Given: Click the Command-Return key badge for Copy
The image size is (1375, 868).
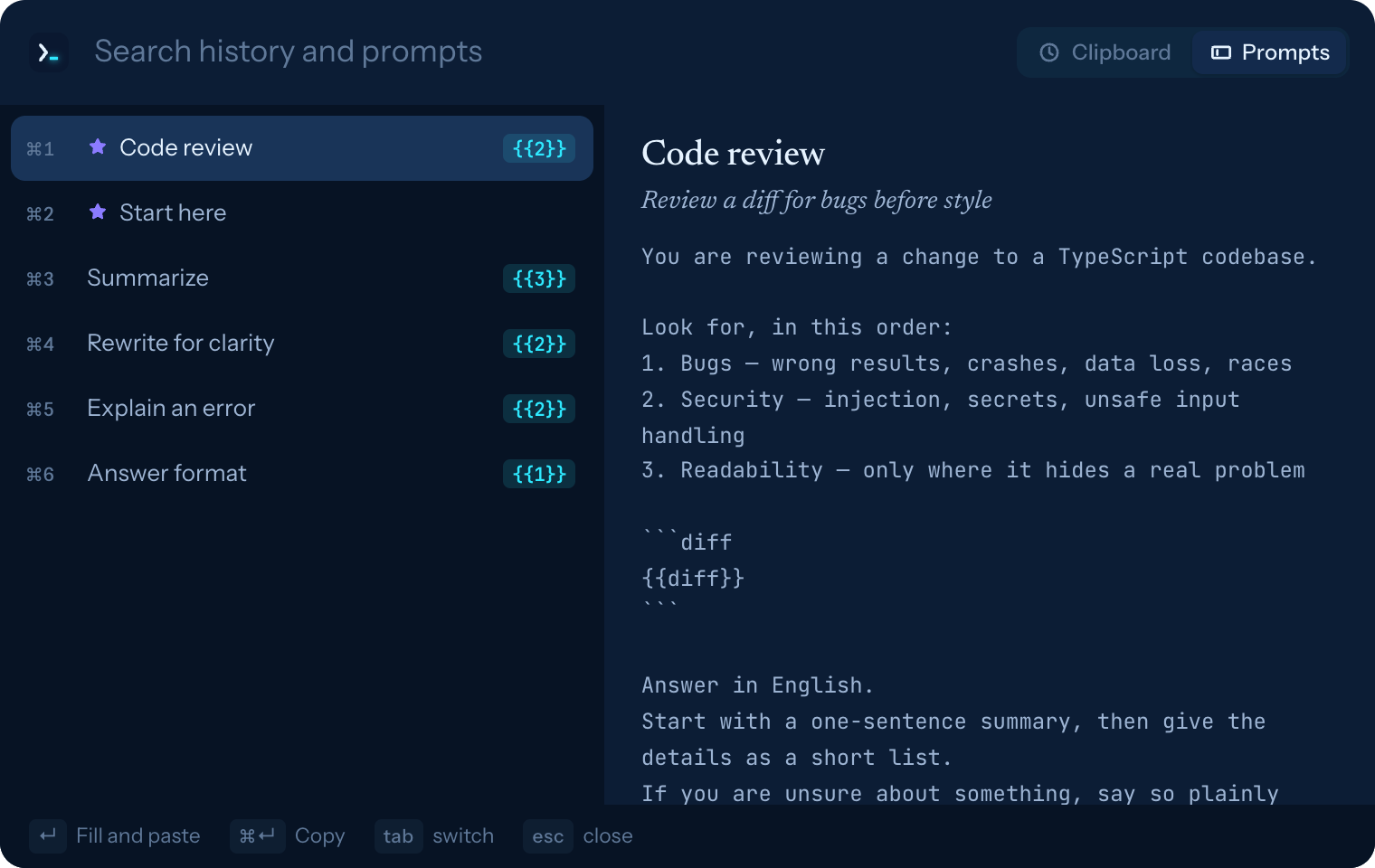Looking at the screenshot, I should click(x=258, y=836).
